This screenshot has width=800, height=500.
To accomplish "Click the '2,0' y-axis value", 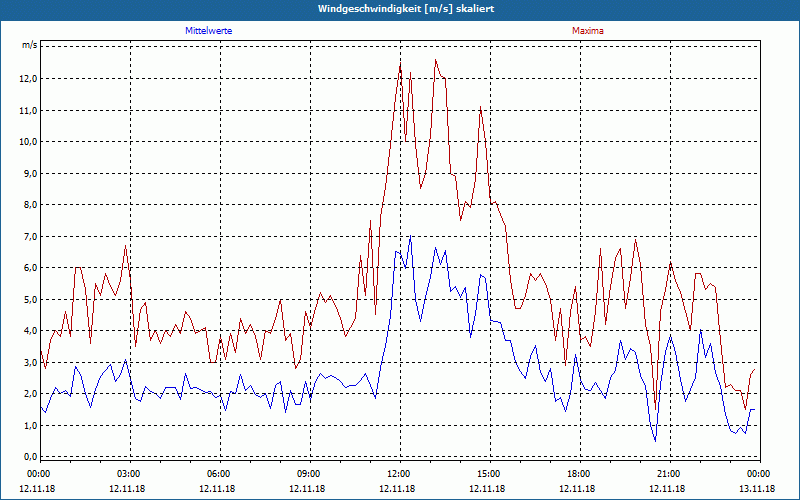I will (x=31, y=394).
